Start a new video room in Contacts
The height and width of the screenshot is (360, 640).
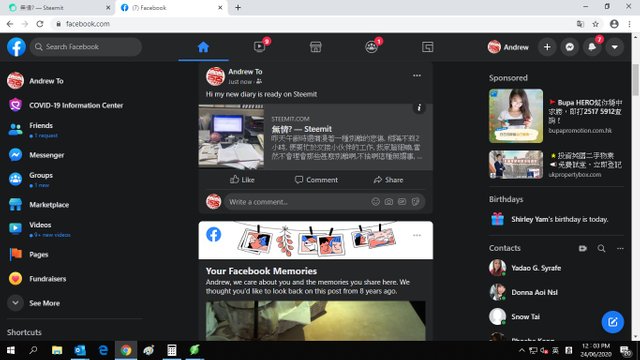582,248
